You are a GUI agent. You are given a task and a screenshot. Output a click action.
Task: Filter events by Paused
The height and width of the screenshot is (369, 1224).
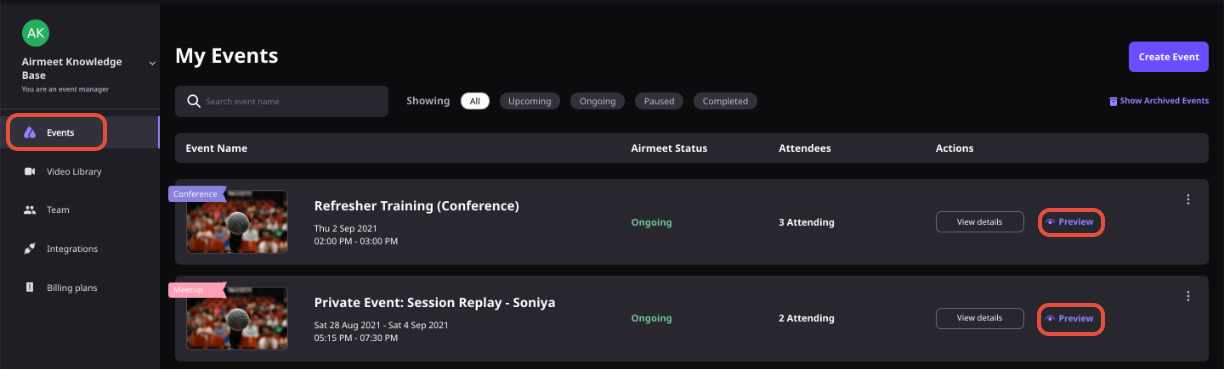[659, 101]
